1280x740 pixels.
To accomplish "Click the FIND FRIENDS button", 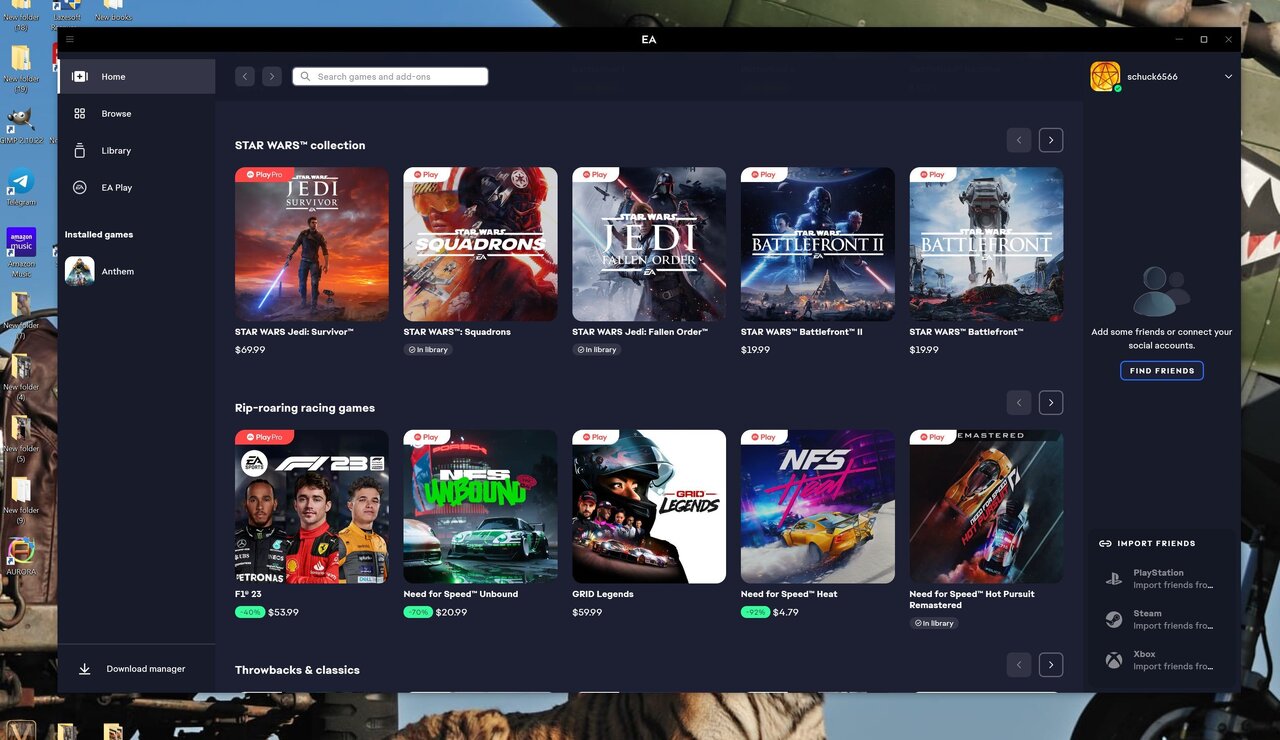I will [1161, 371].
